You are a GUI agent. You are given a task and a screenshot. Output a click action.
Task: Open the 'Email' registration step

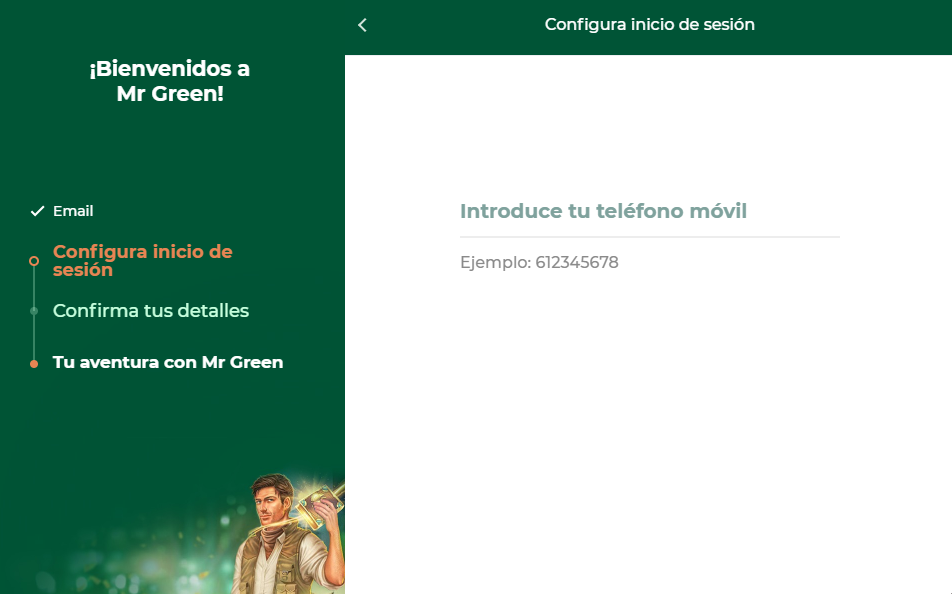73,211
